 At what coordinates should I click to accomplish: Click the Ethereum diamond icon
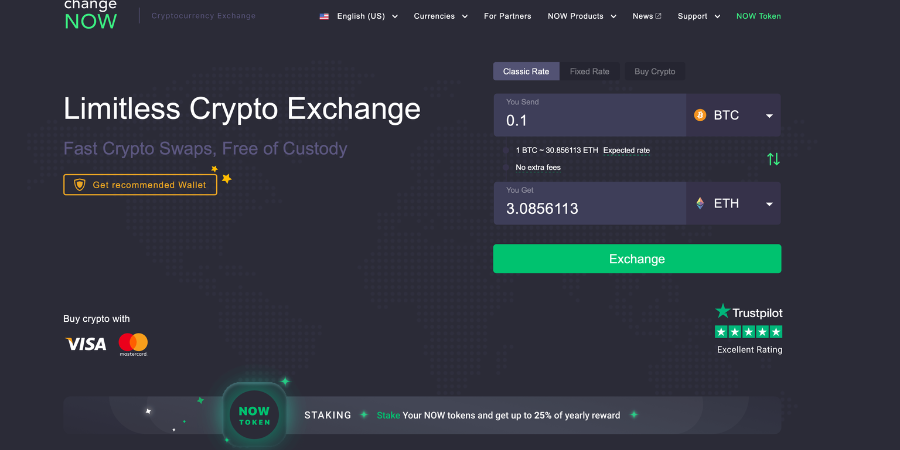click(x=700, y=204)
